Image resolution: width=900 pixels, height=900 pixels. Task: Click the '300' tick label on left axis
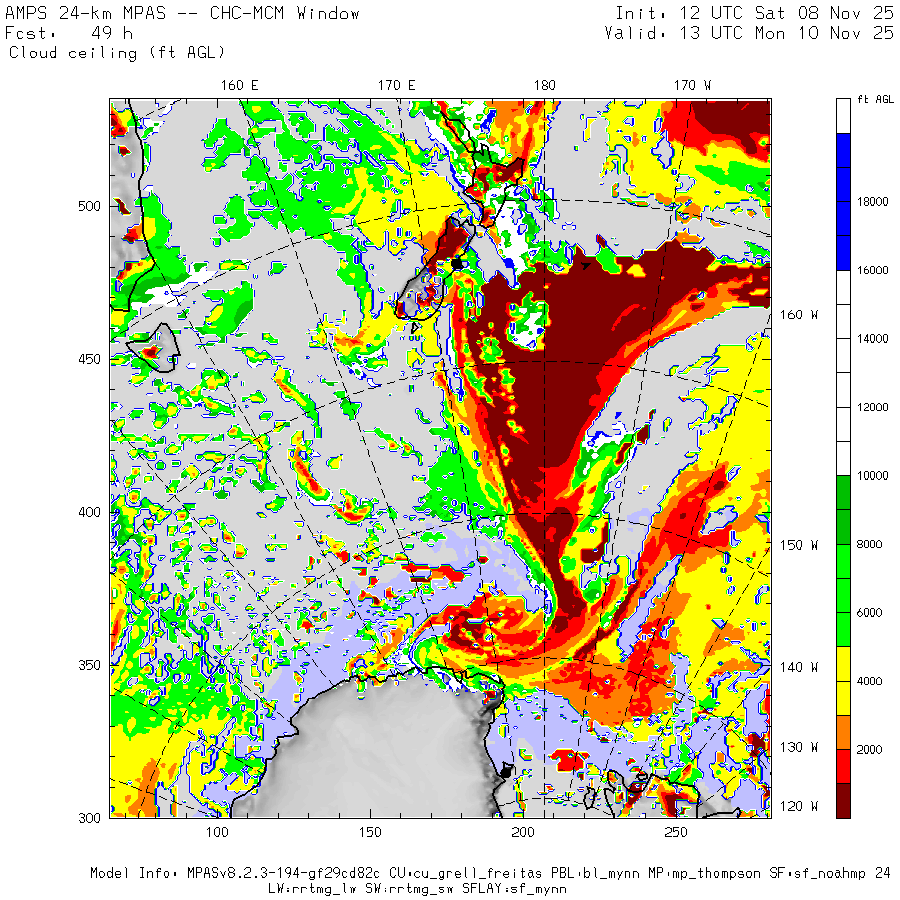tap(89, 818)
